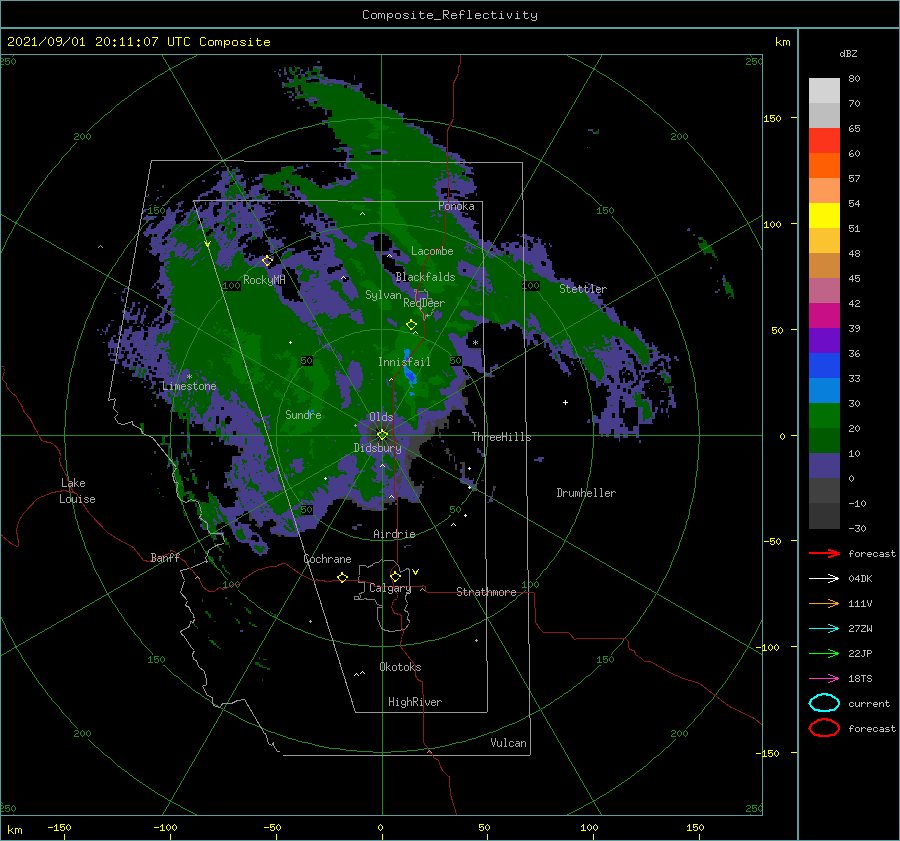Select the orange 57-60 dBZ swatch
The image size is (900, 841).
click(824, 166)
